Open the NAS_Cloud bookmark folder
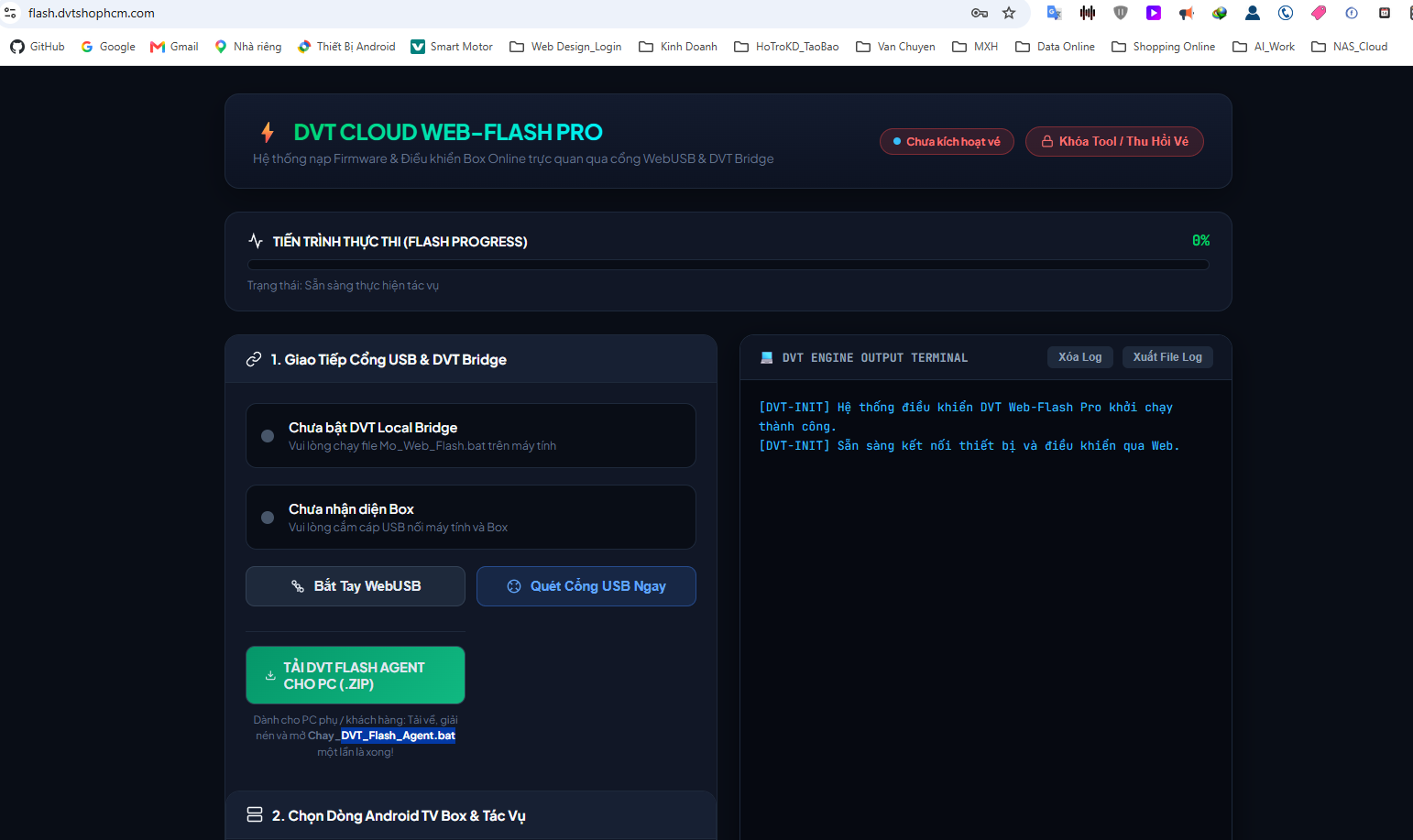The height and width of the screenshot is (840, 1413). point(1349,47)
